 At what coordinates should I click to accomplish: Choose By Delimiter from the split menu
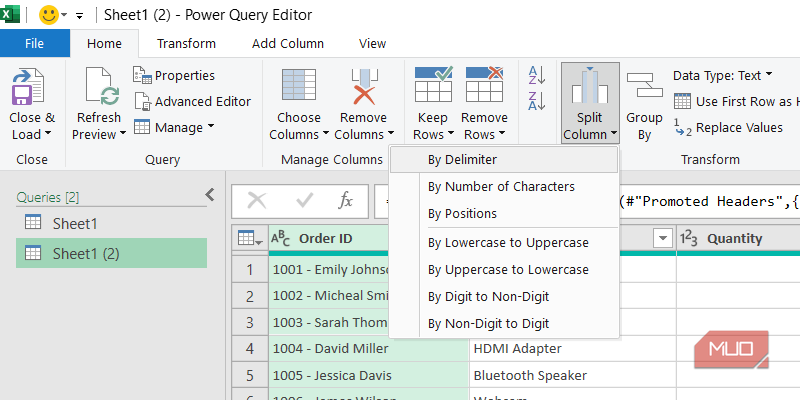[x=504, y=160]
